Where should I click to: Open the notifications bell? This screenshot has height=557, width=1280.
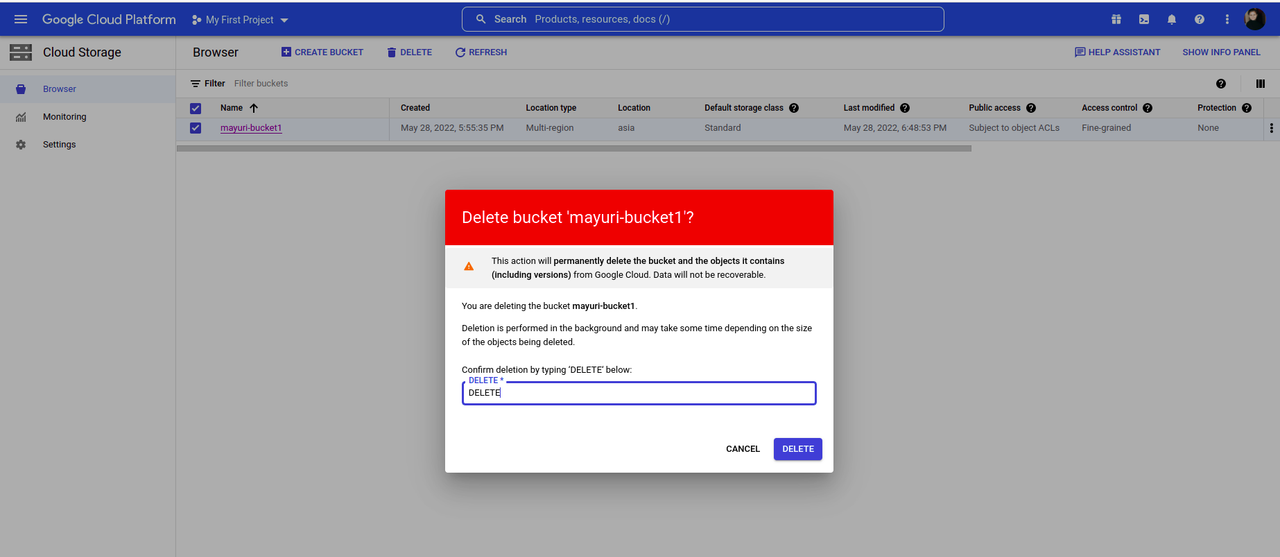click(x=1172, y=19)
